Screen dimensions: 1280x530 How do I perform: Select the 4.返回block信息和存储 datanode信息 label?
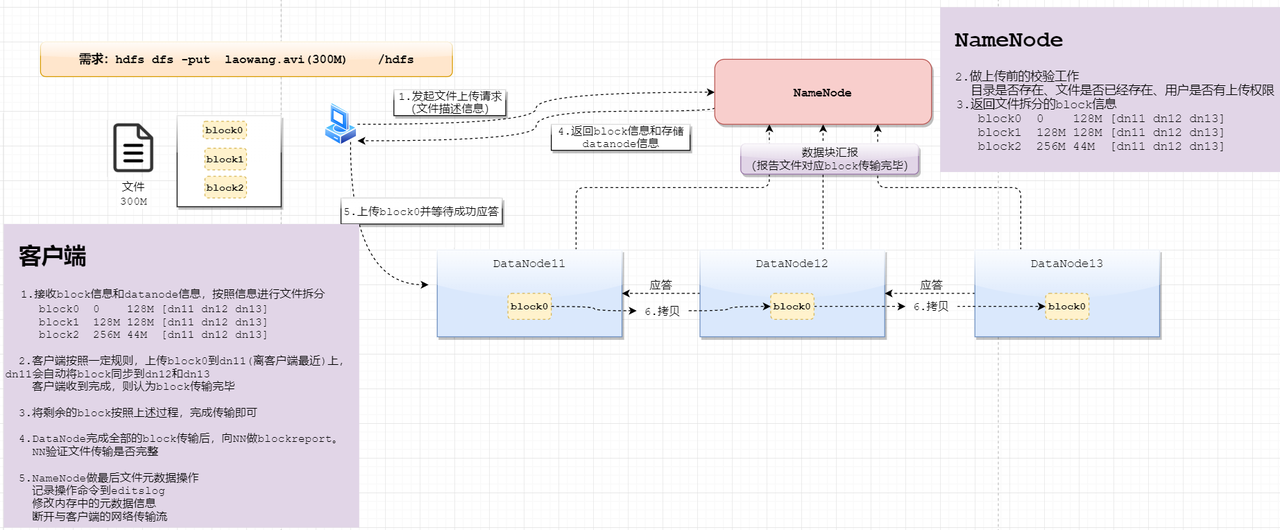click(620, 137)
